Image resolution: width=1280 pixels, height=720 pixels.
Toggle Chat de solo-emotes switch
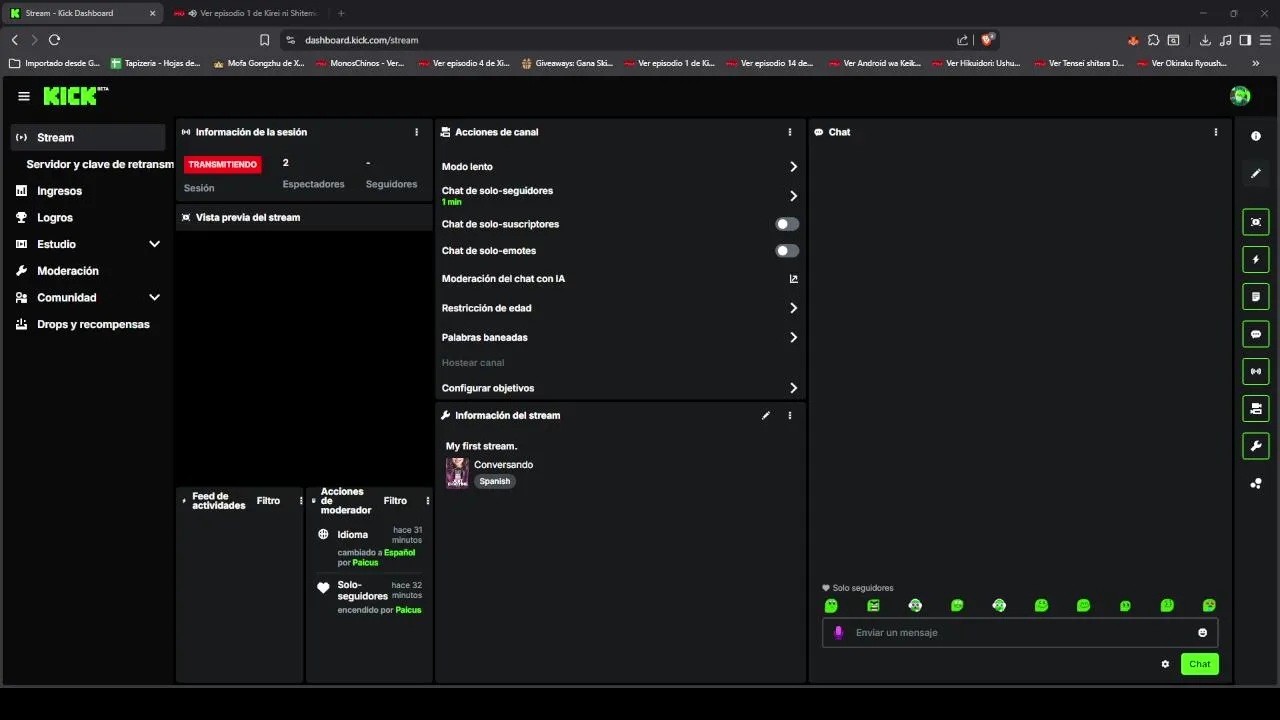pyautogui.click(x=787, y=251)
